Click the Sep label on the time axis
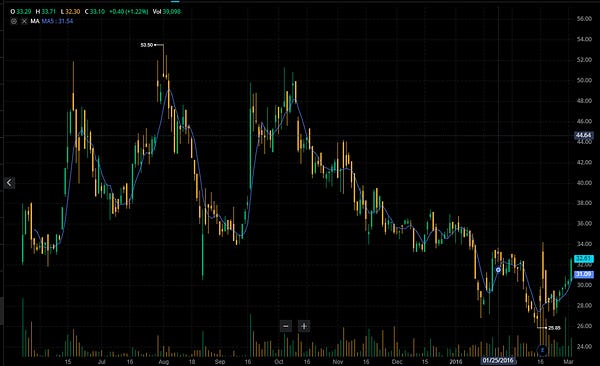The width and height of the screenshot is (600, 366). pyautogui.click(x=220, y=362)
